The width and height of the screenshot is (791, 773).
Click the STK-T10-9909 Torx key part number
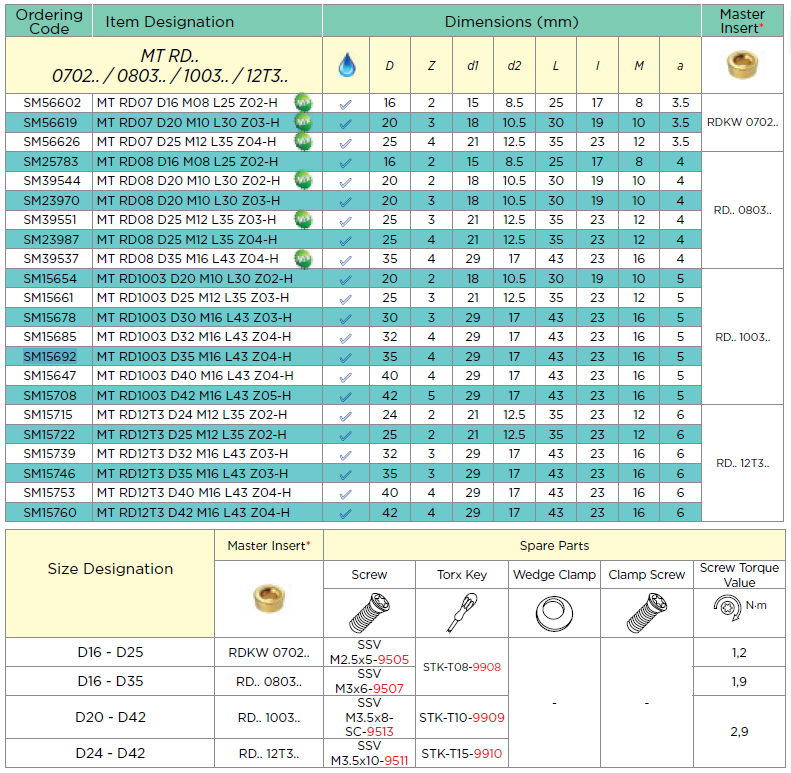pyautogui.click(x=461, y=717)
